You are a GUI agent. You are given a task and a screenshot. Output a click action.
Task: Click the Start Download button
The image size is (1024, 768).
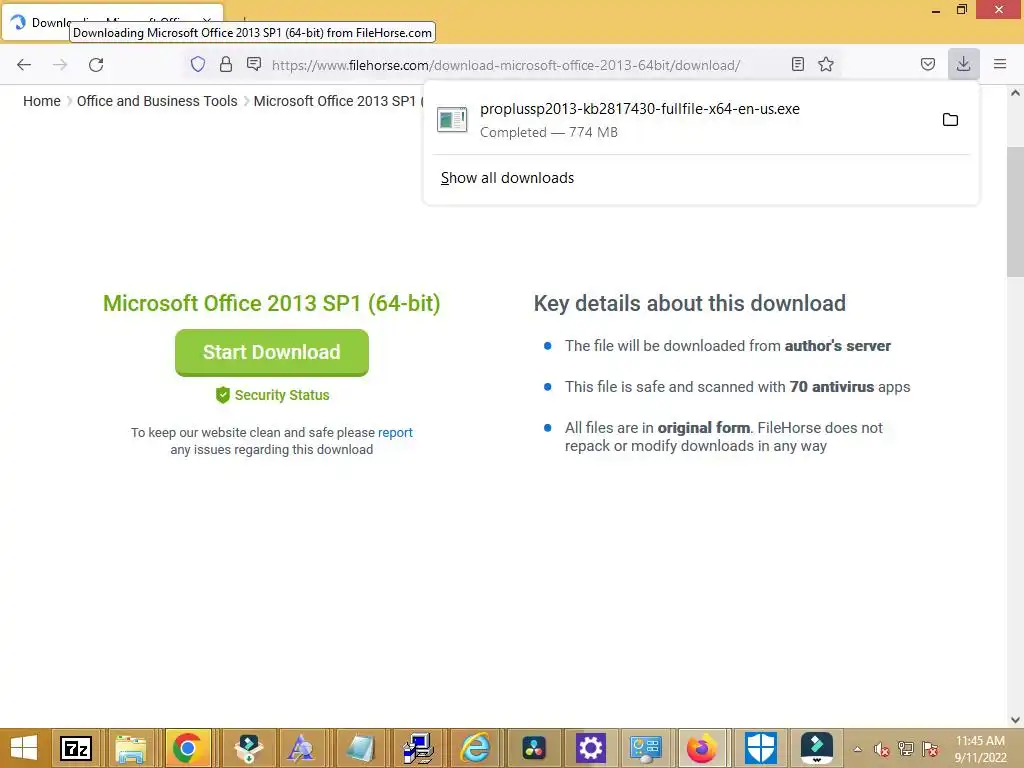coord(272,352)
